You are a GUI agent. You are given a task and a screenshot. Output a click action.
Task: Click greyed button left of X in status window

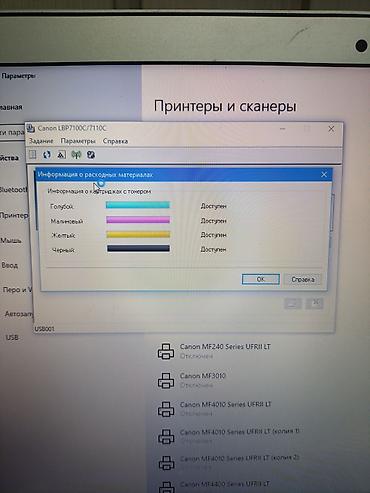pyautogui.click(x=293, y=303)
